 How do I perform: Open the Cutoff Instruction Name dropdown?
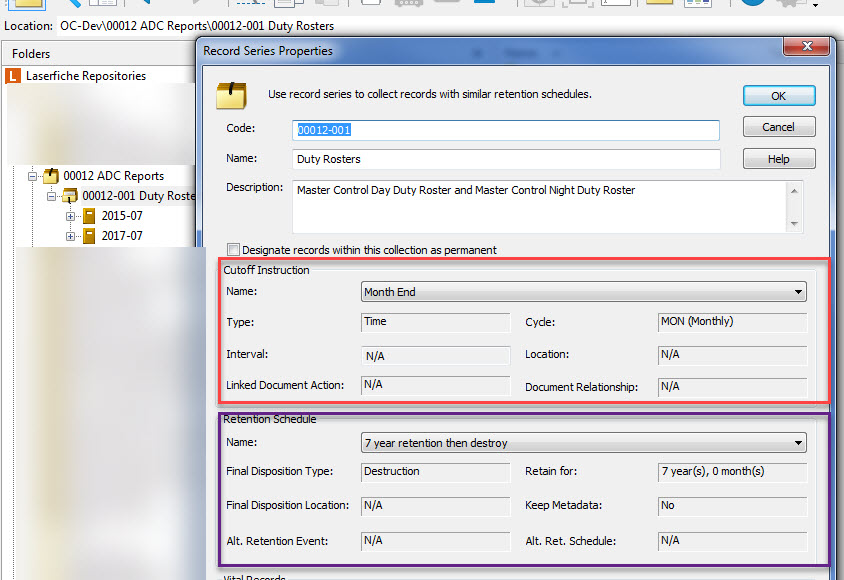coord(797,292)
